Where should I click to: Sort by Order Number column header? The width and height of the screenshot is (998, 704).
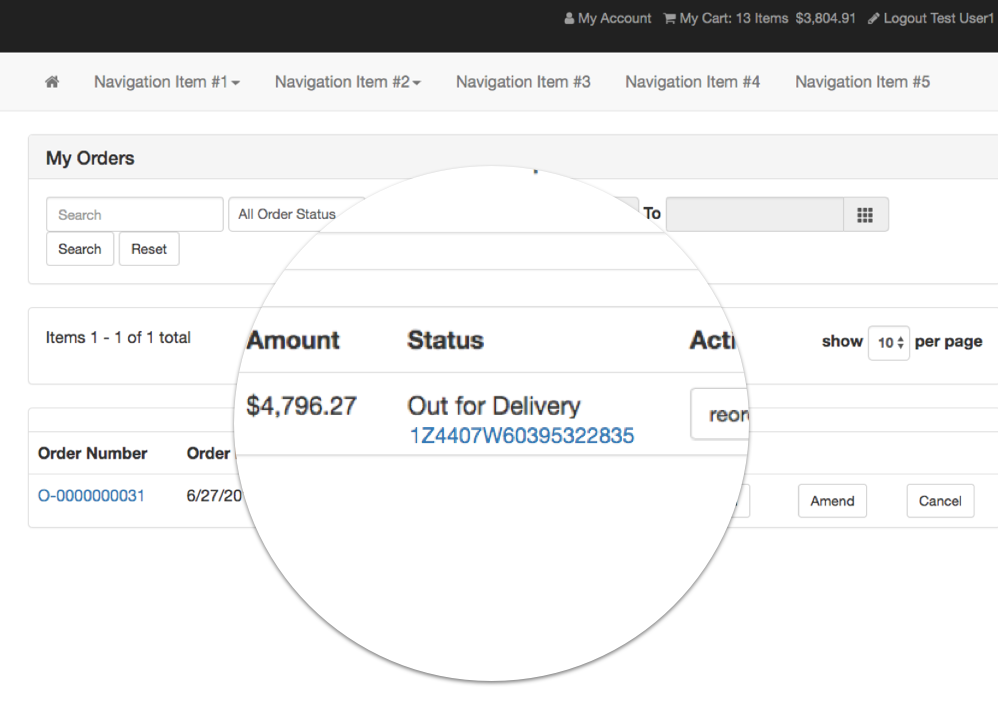coord(93,453)
